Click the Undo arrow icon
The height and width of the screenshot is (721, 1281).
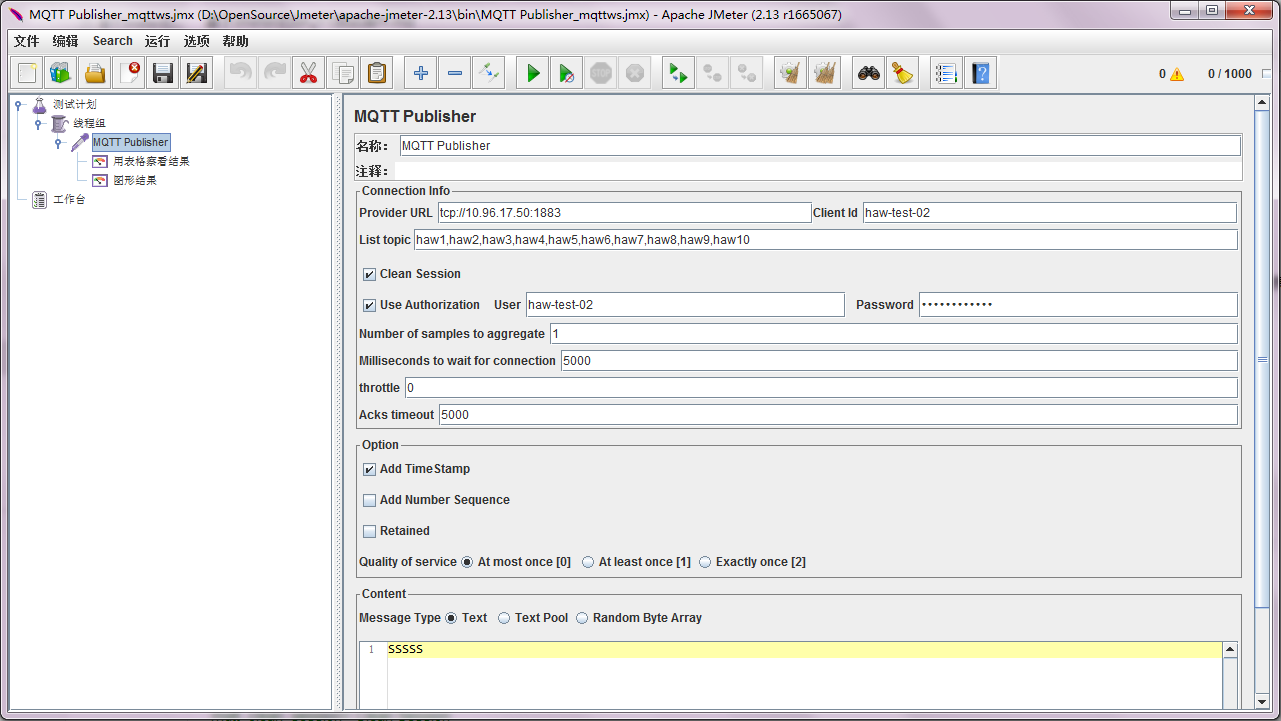(x=241, y=73)
